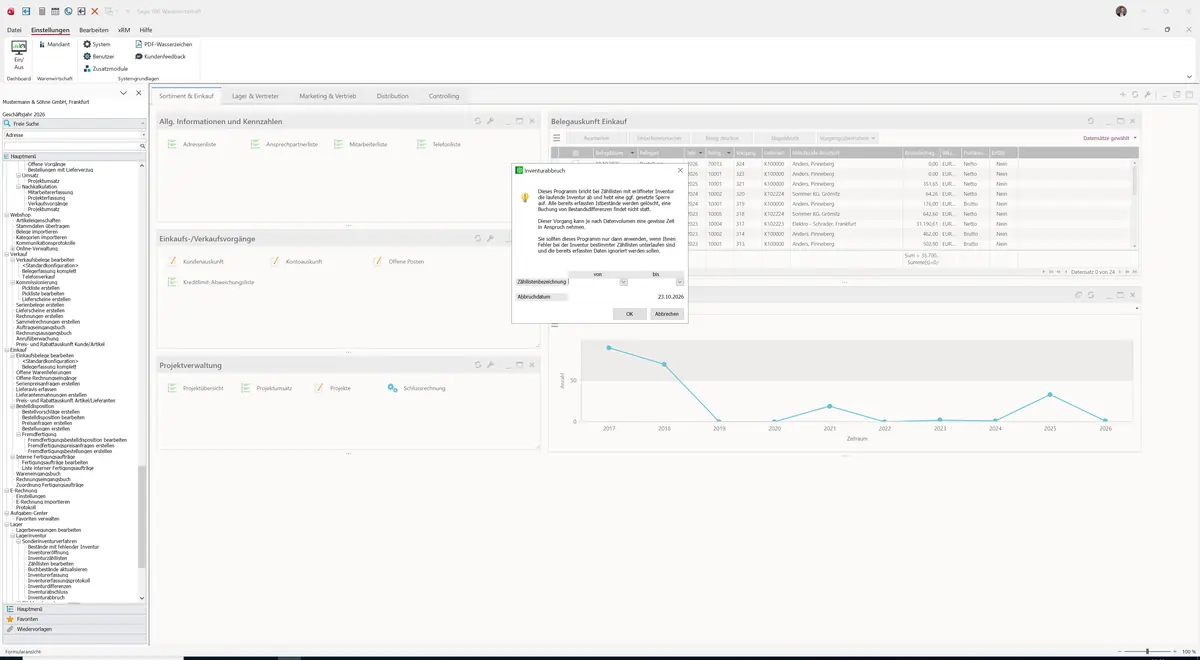Open Kundenfeedback in the ribbon
The width and height of the screenshot is (1200, 660).
160,57
